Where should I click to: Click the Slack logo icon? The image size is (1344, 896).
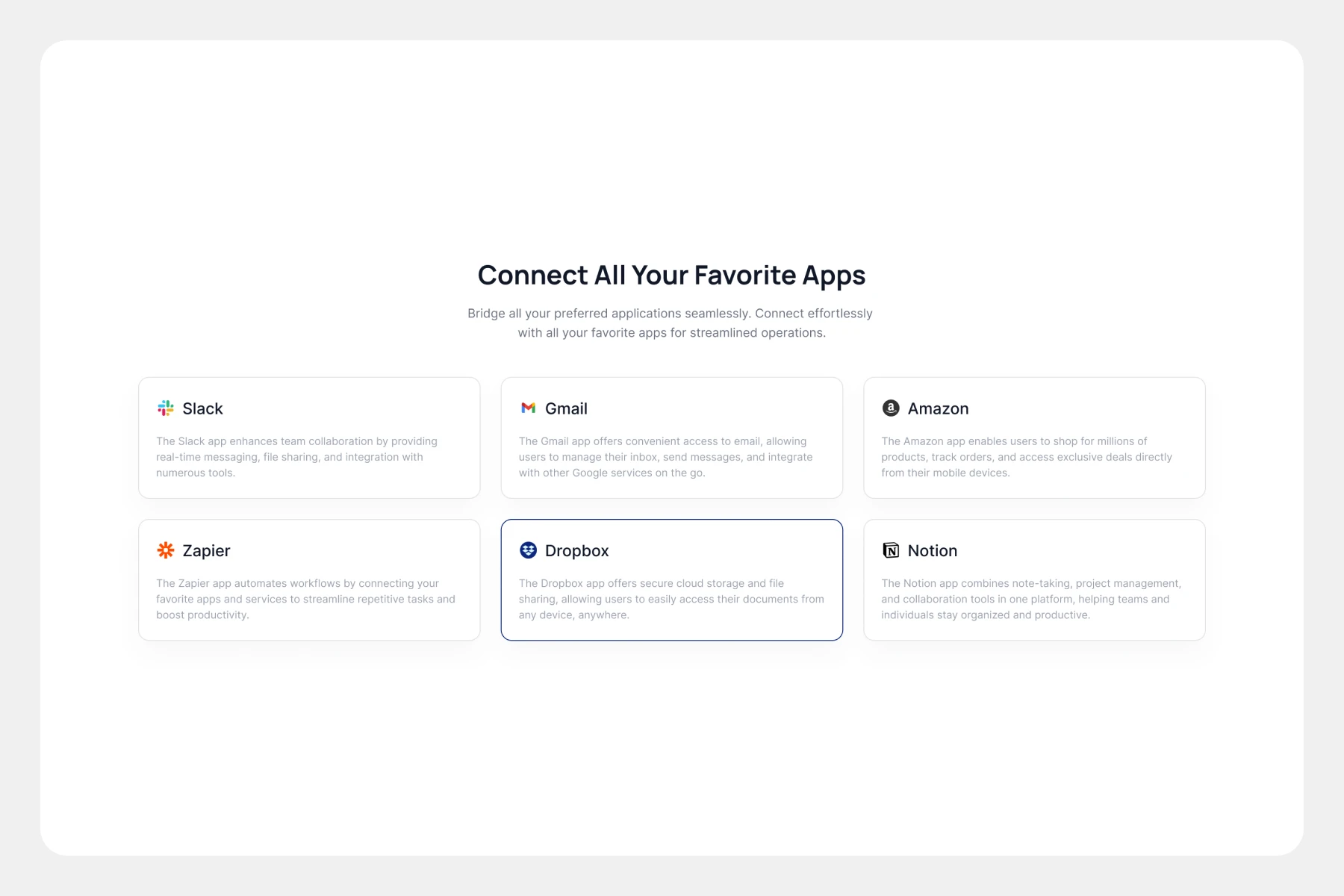166,408
